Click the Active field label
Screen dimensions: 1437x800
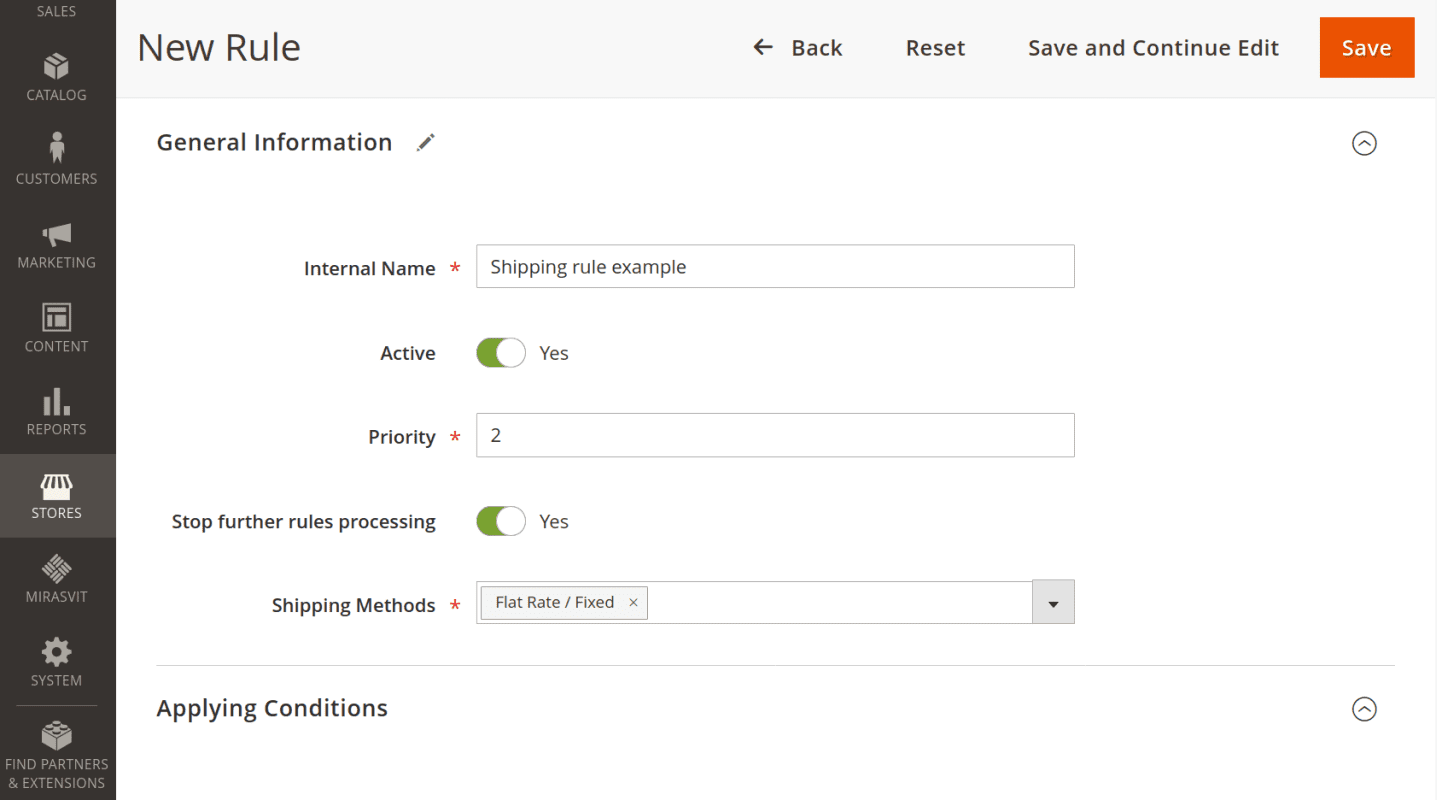click(408, 353)
